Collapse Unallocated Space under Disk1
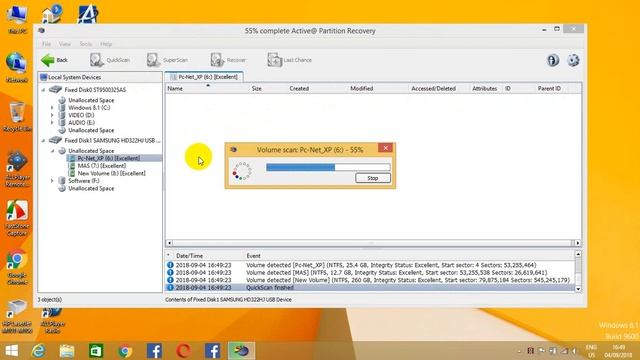The image size is (640, 360). 52,151
